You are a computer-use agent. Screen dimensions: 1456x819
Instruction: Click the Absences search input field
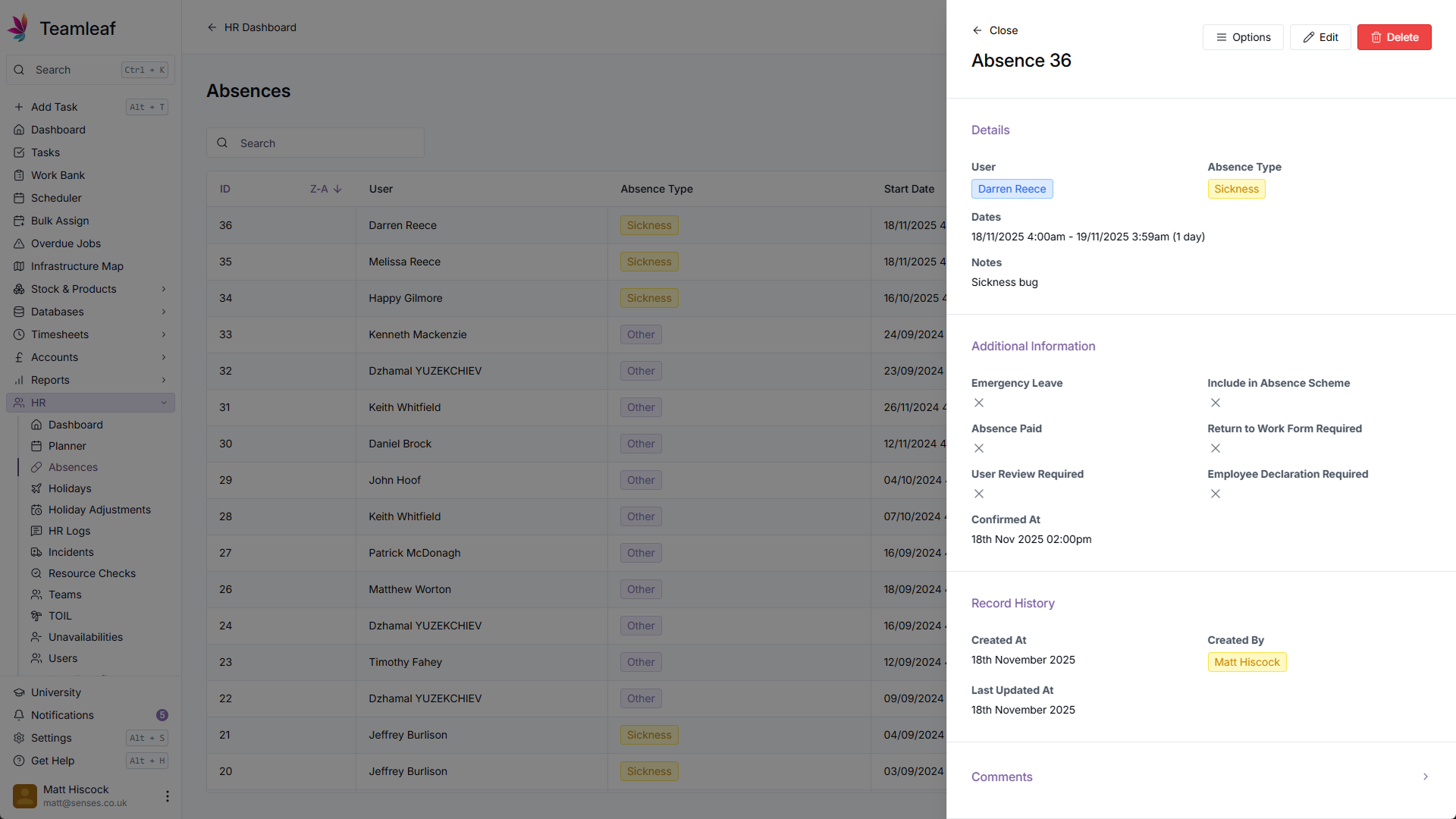pos(326,143)
